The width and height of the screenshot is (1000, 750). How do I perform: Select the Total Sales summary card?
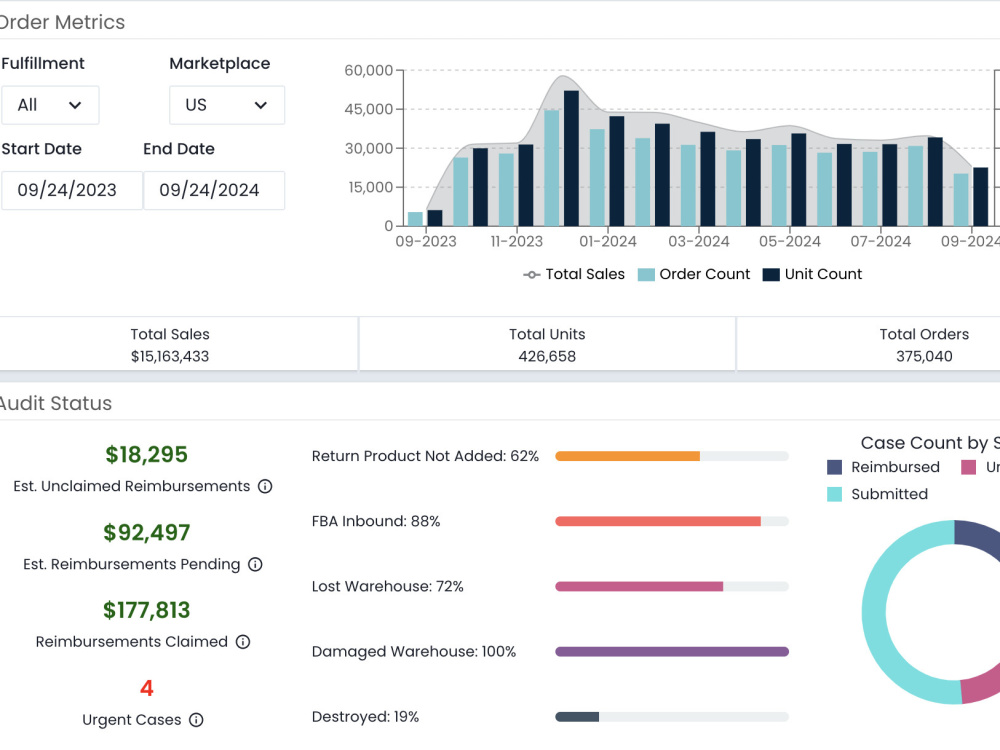[x=170, y=344]
